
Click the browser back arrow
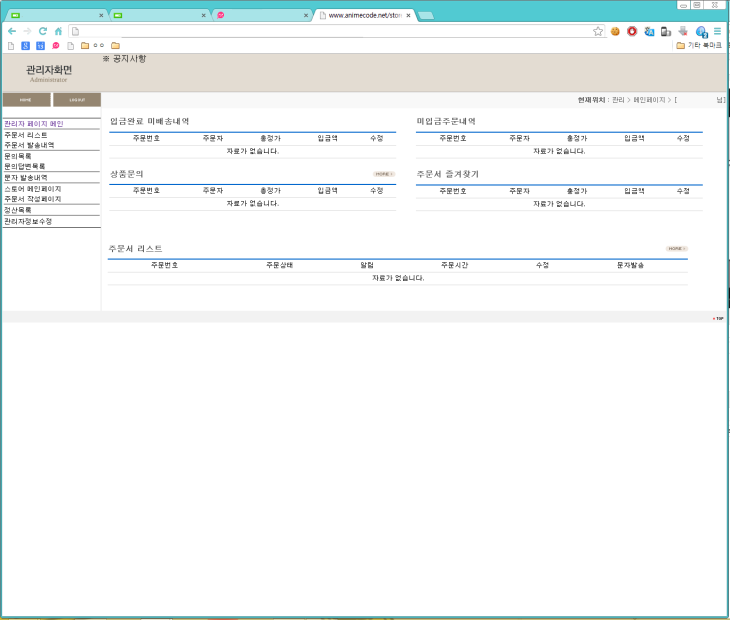(12, 31)
